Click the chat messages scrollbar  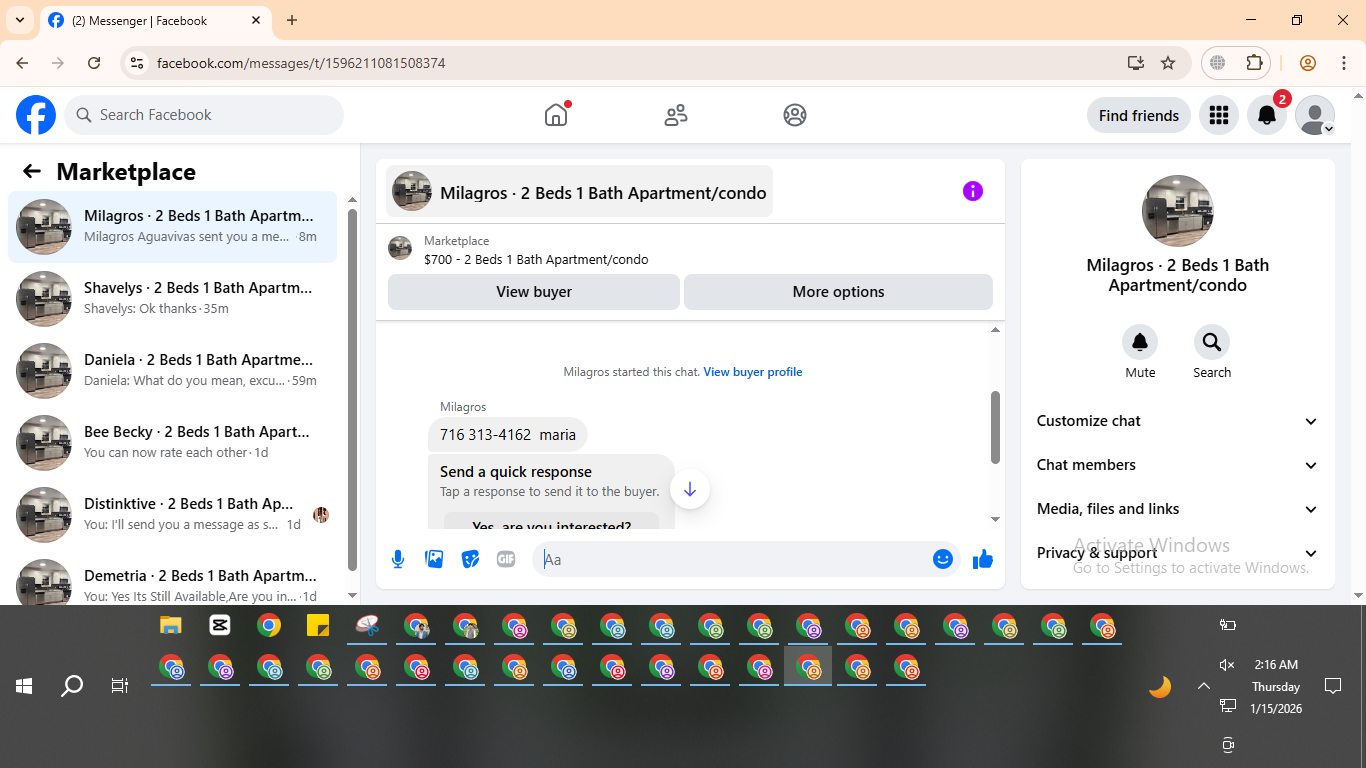(995, 426)
